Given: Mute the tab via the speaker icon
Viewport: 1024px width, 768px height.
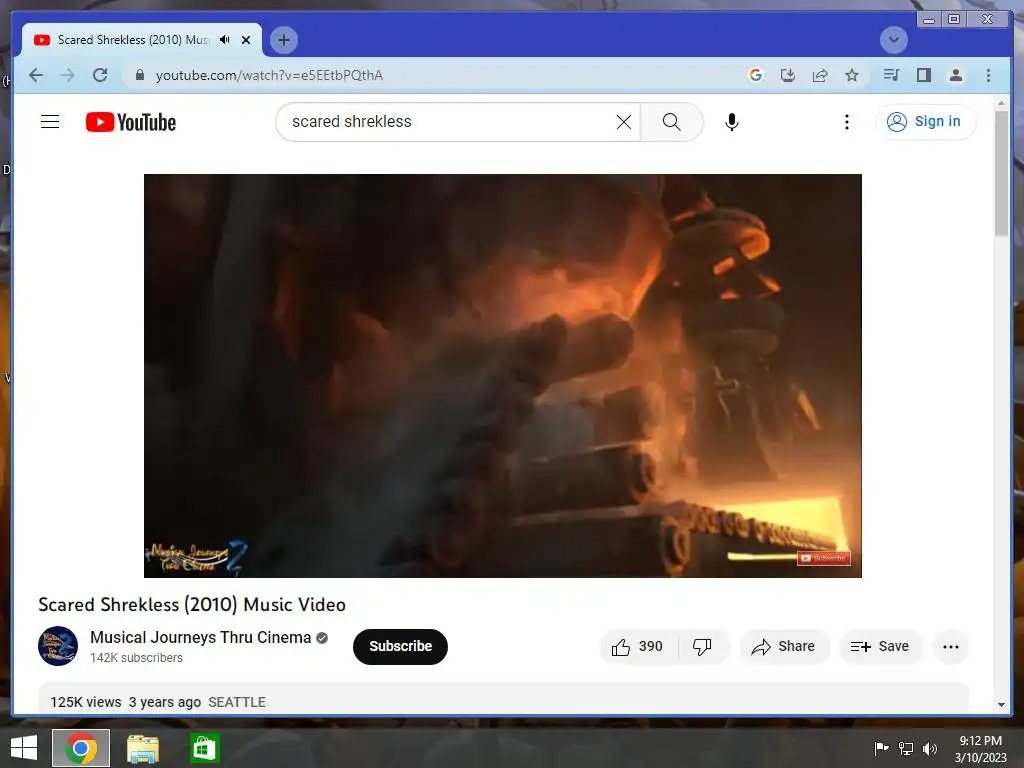Looking at the screenshot, I should point(225,40).
